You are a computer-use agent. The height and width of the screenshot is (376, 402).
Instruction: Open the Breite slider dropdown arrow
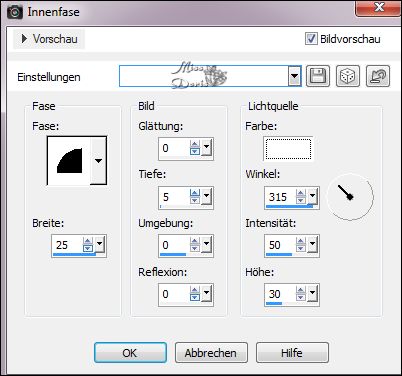click(x=100, y=244)
